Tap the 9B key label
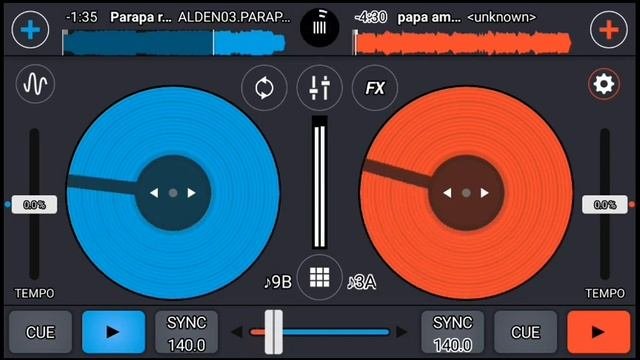The image size is (640, 360). click(278, 282)
